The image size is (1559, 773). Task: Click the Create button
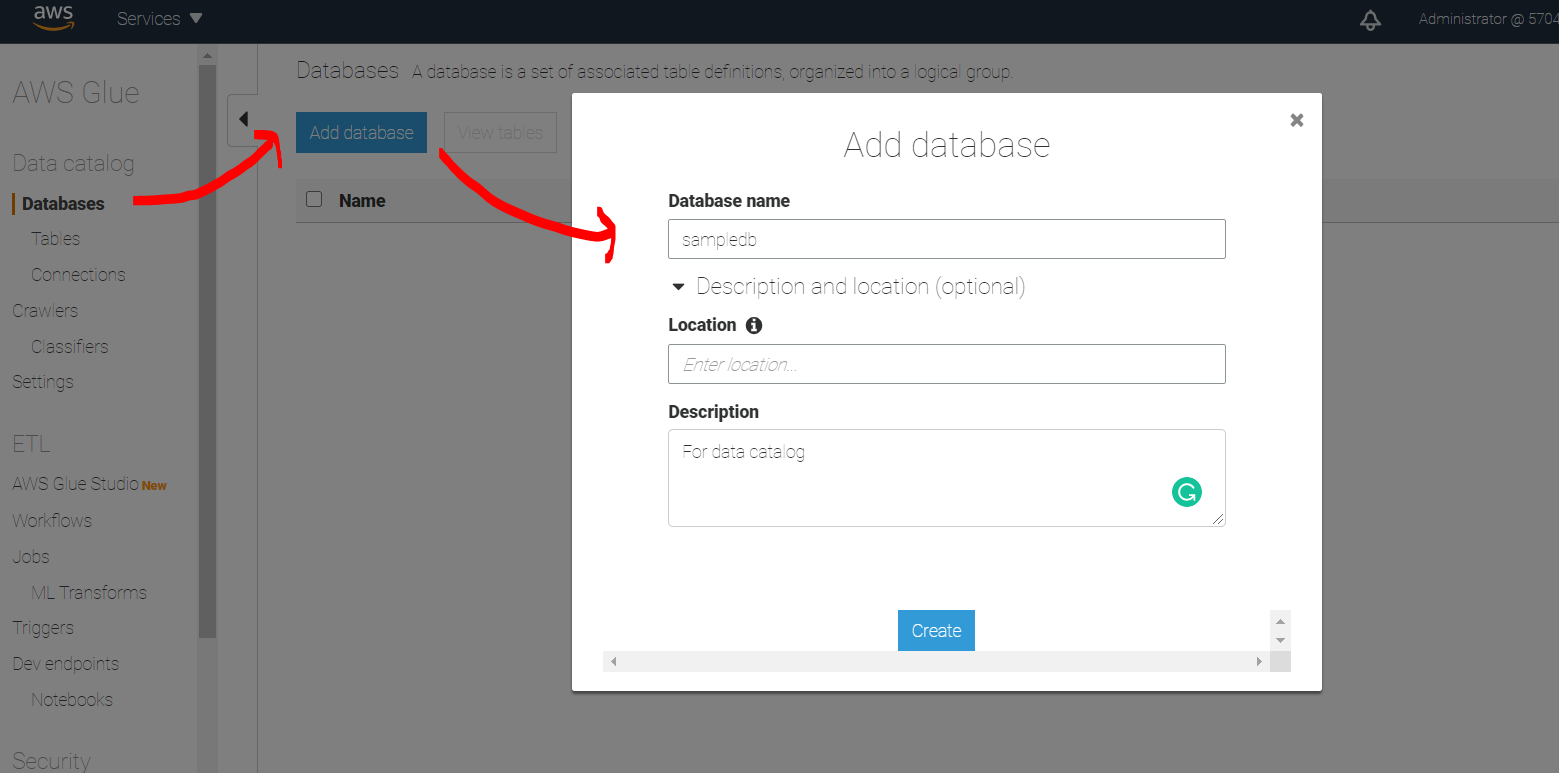pyautogui.click(x=936, y=631)
